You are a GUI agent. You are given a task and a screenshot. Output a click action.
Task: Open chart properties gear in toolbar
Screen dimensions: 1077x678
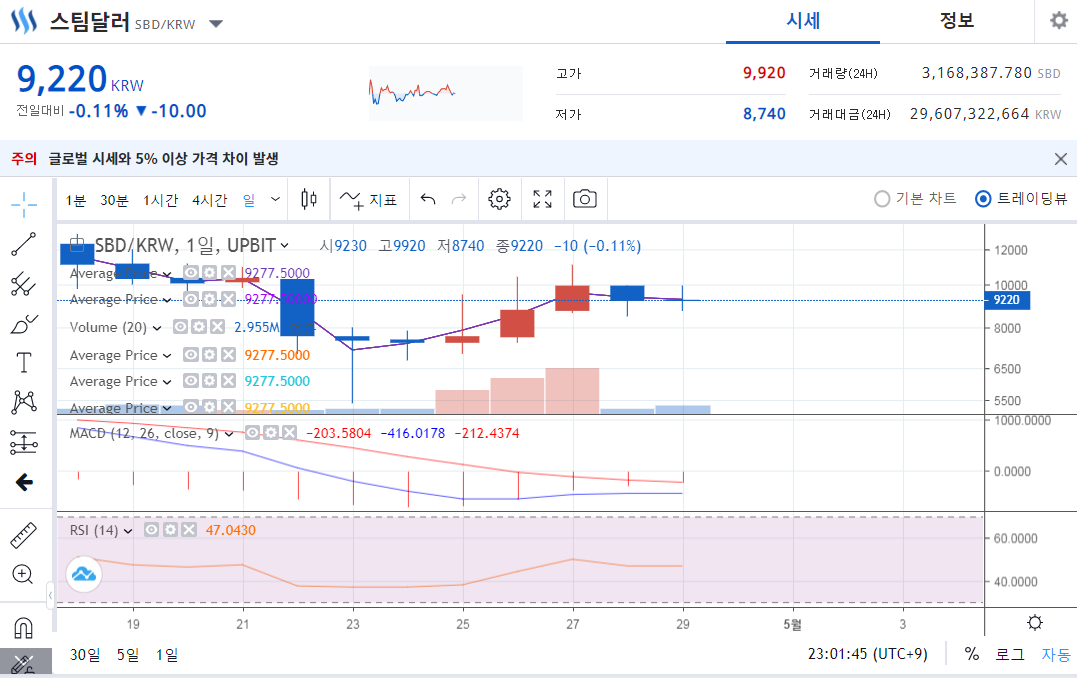pos(499,199)
